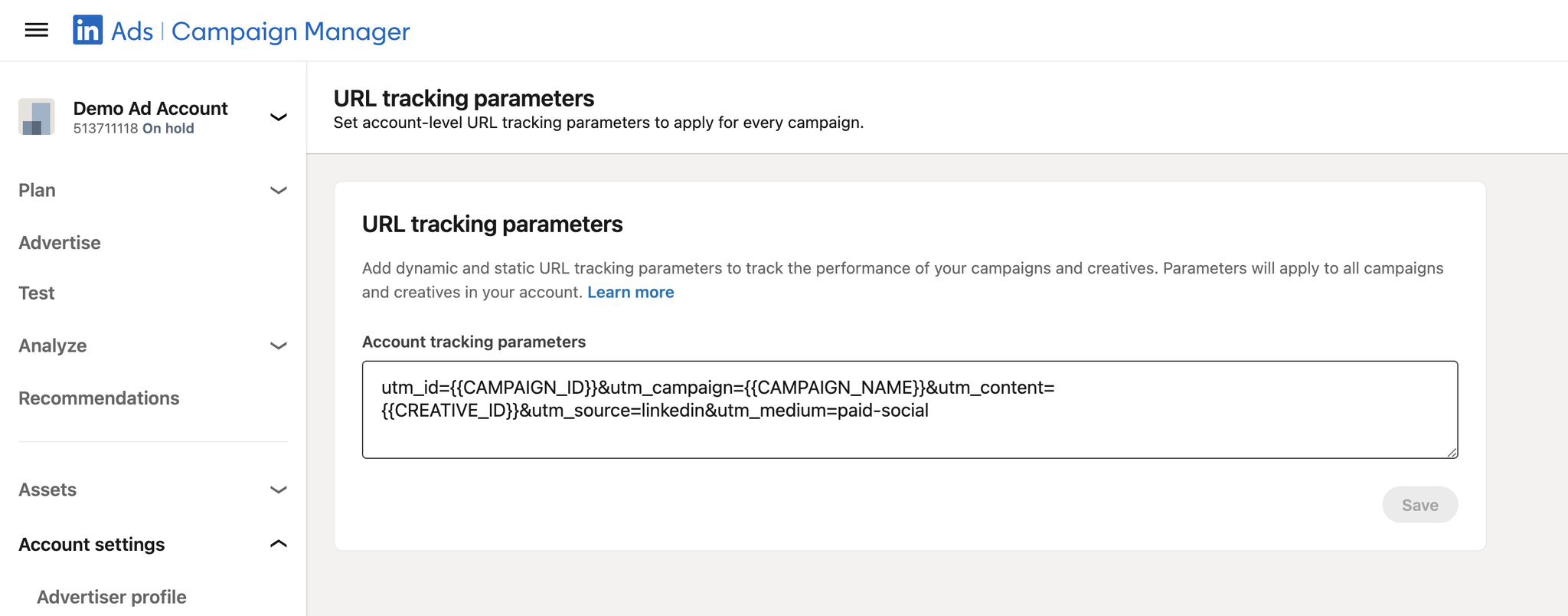Click inside Account tracking parameters field
Viewport: 1568px width, 616px height.
(x=910, y=429)
